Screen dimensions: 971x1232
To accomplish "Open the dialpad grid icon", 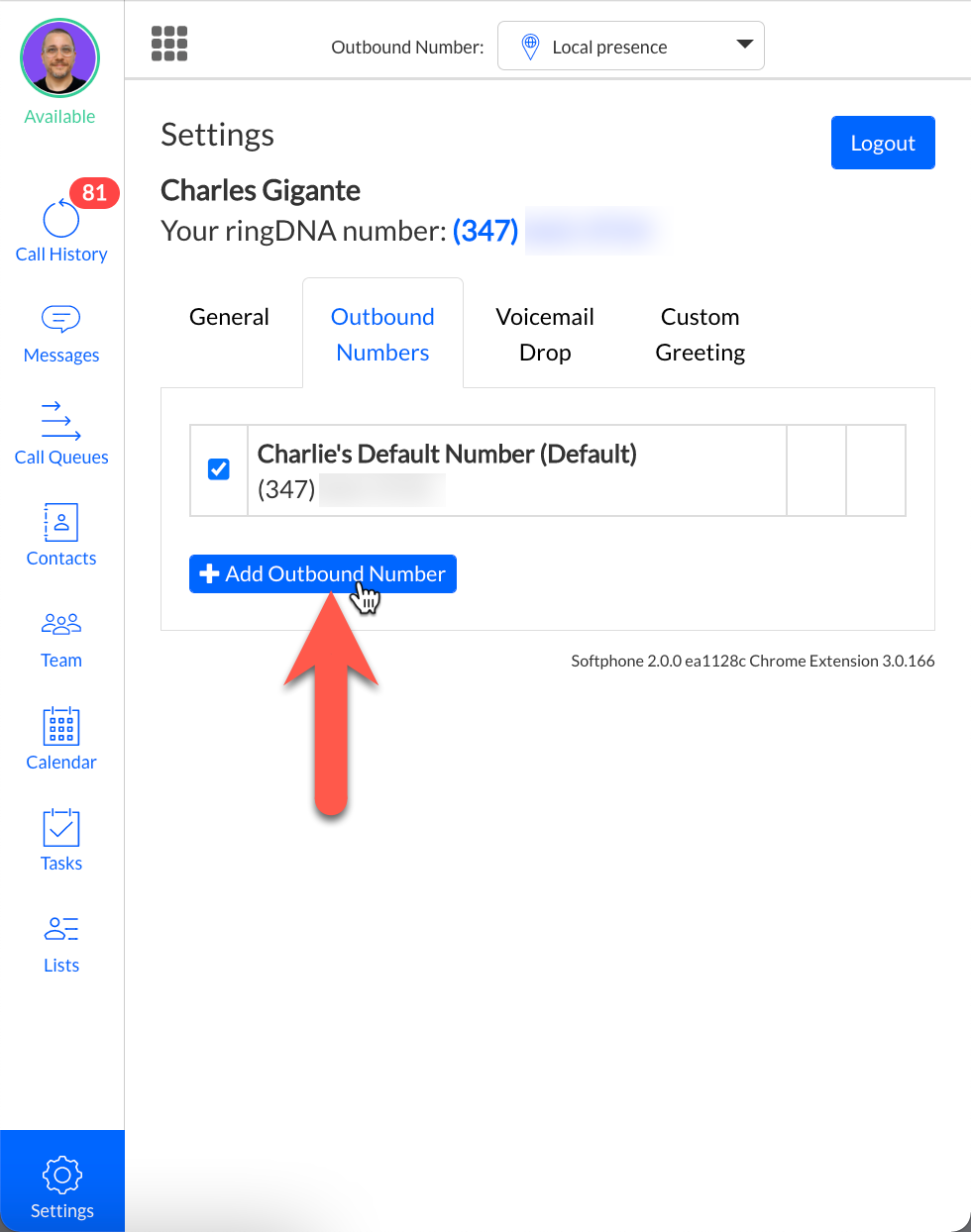I will pos(169,44).
